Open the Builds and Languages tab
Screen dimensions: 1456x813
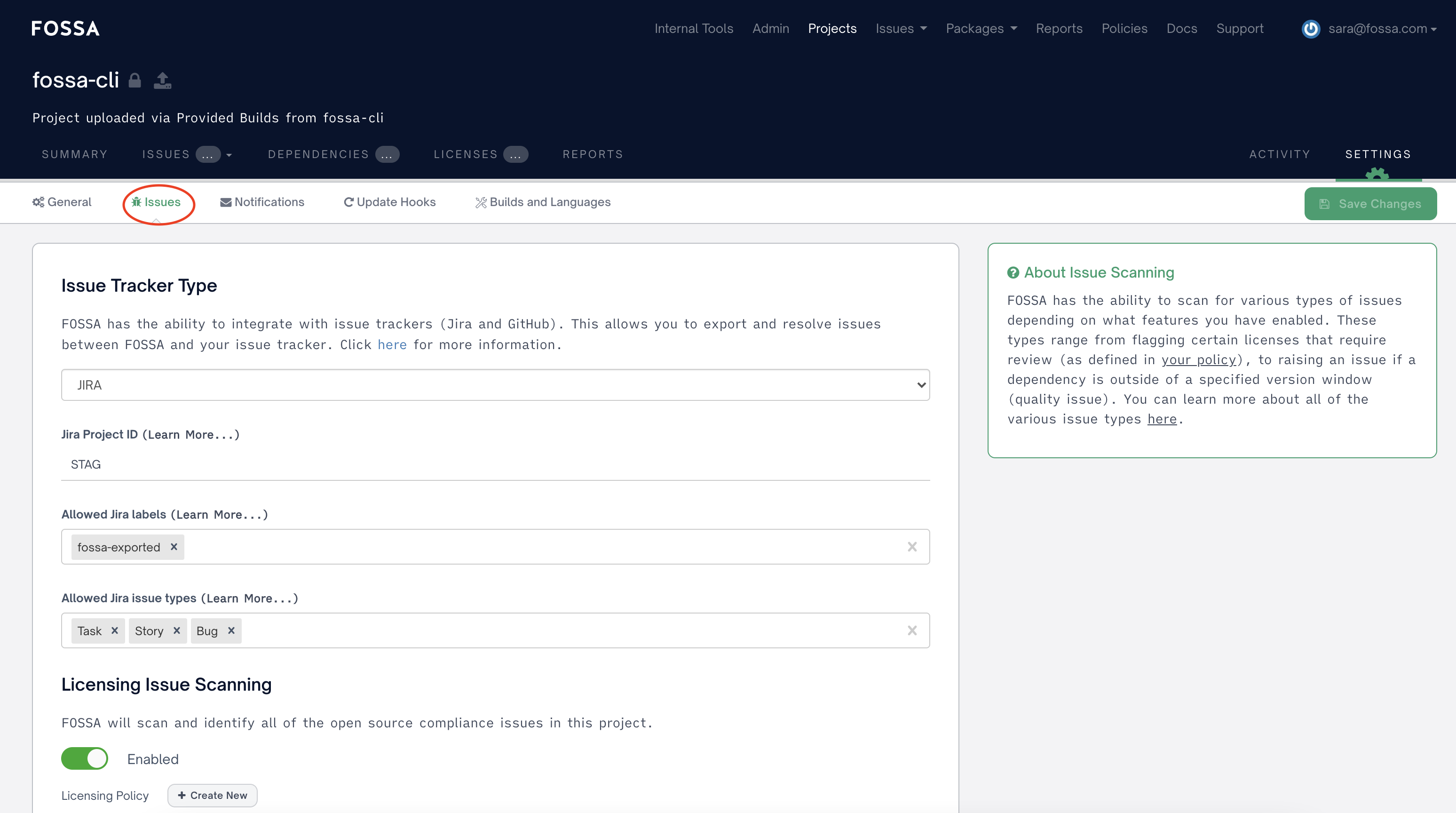pos(543,202)
